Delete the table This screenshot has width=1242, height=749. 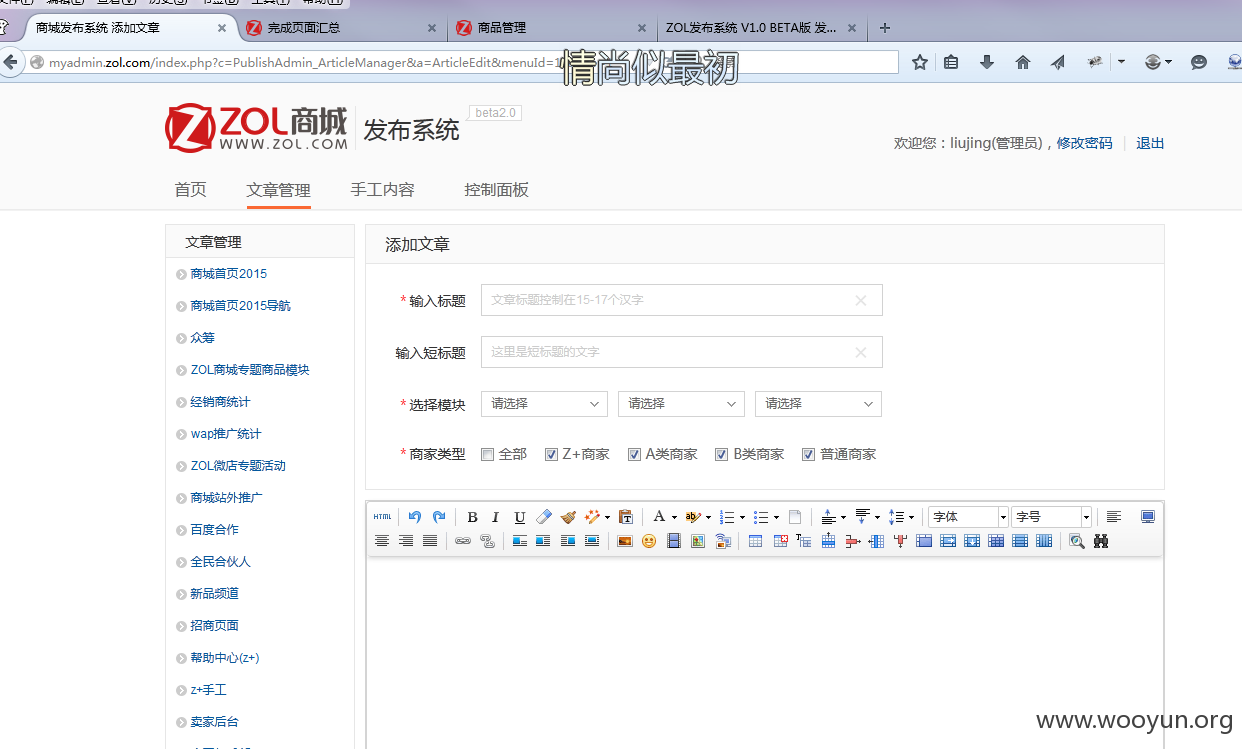pos(780,541)
